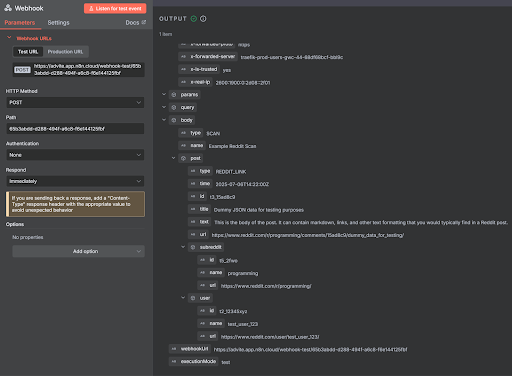
Task: Open the HTTP Method dropdown
Action: tap(75, 102)
